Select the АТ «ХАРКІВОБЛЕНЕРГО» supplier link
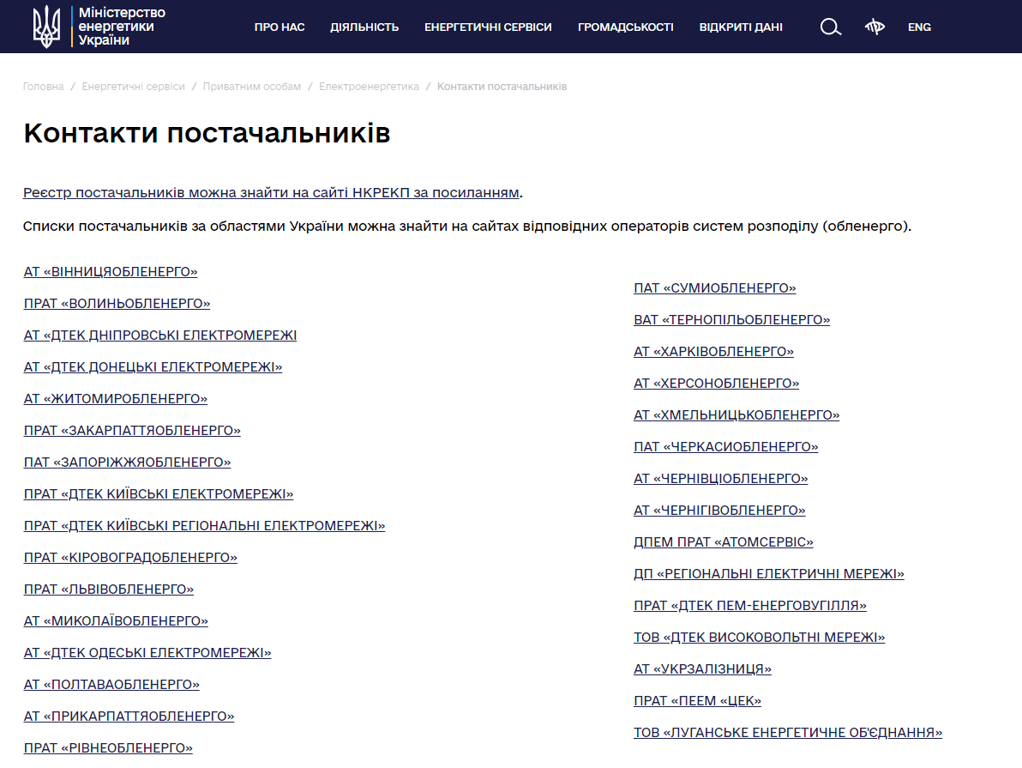 coord(712,351)
